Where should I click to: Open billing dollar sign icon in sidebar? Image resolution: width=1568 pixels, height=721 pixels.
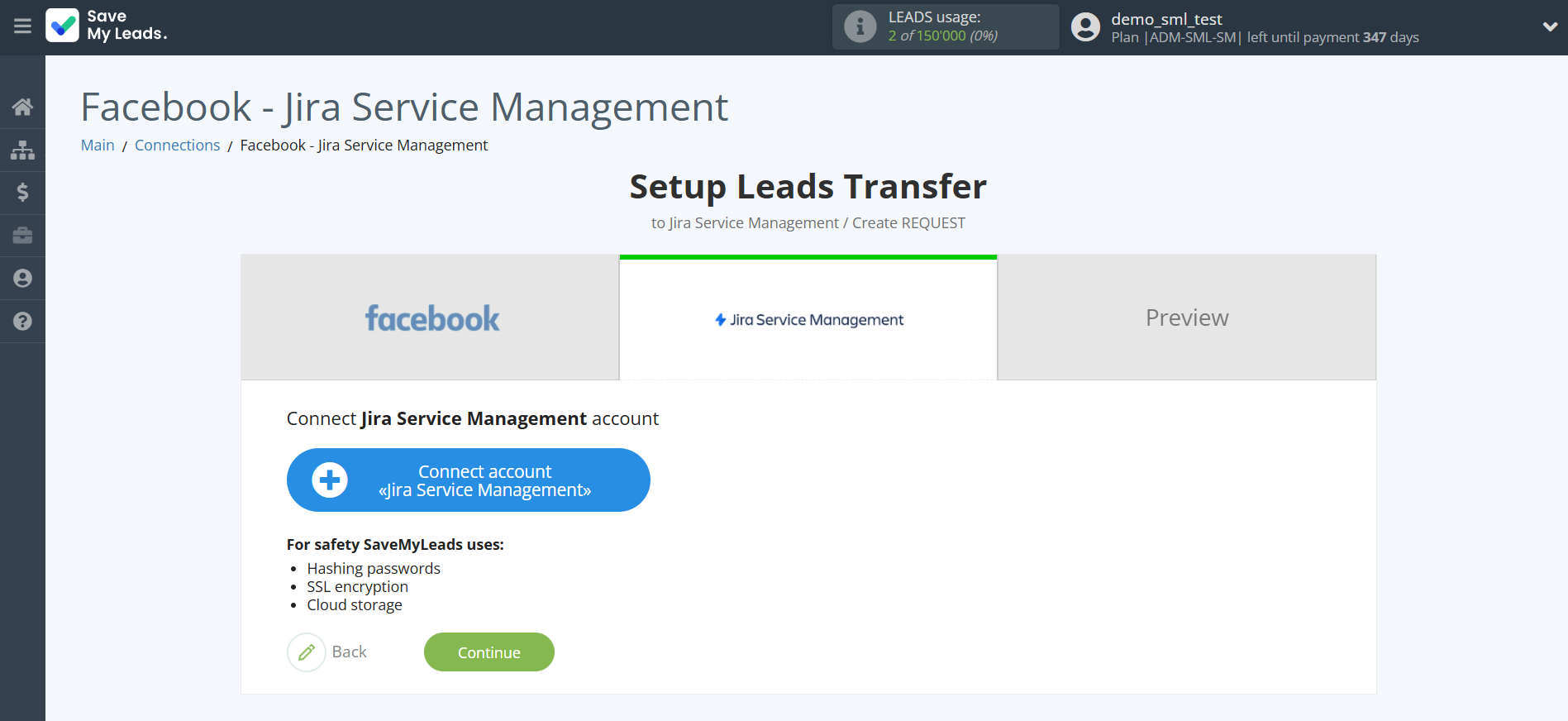[22, 193]
